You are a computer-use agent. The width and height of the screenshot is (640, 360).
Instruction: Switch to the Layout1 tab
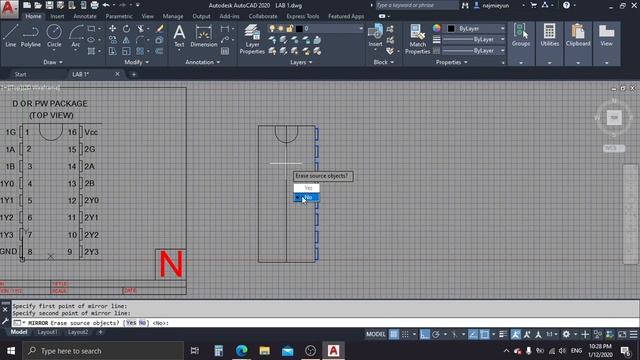click(47, 332)
